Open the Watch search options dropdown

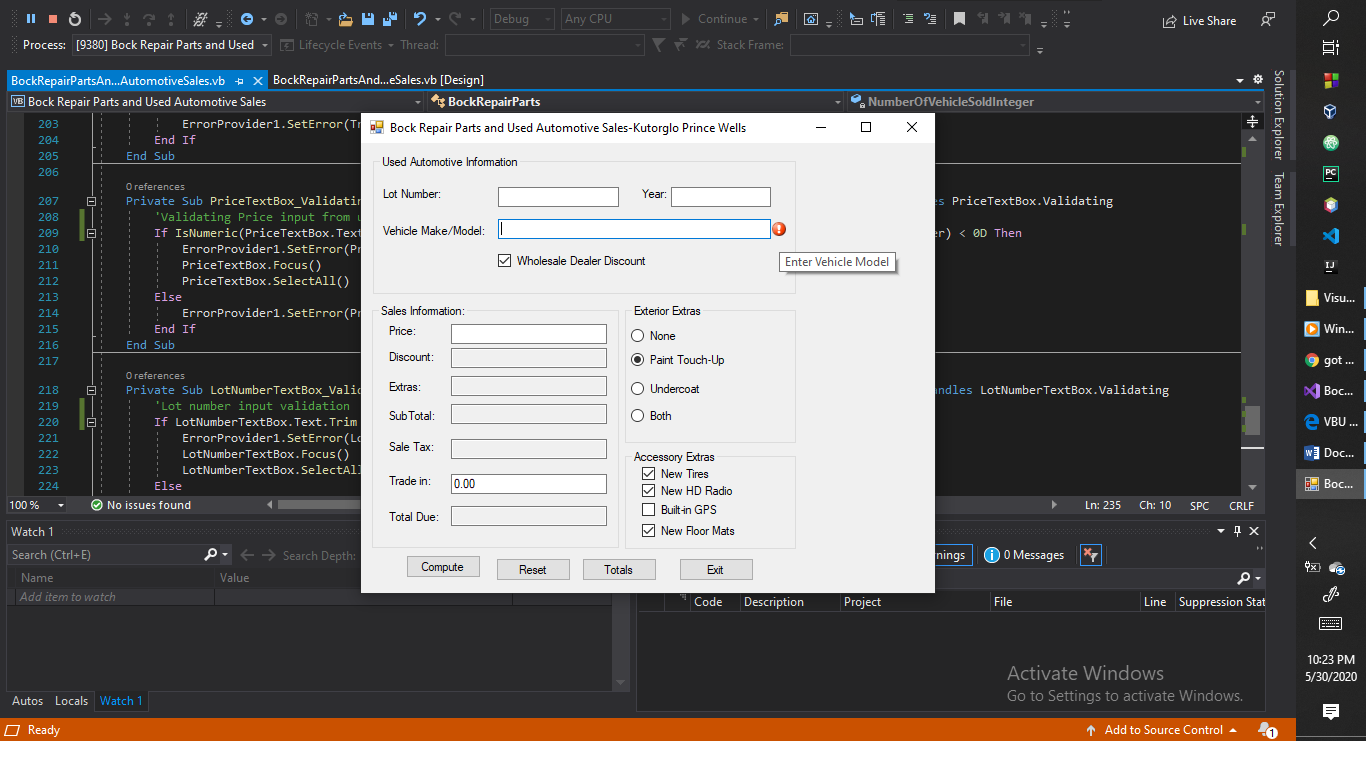(225, 554)
